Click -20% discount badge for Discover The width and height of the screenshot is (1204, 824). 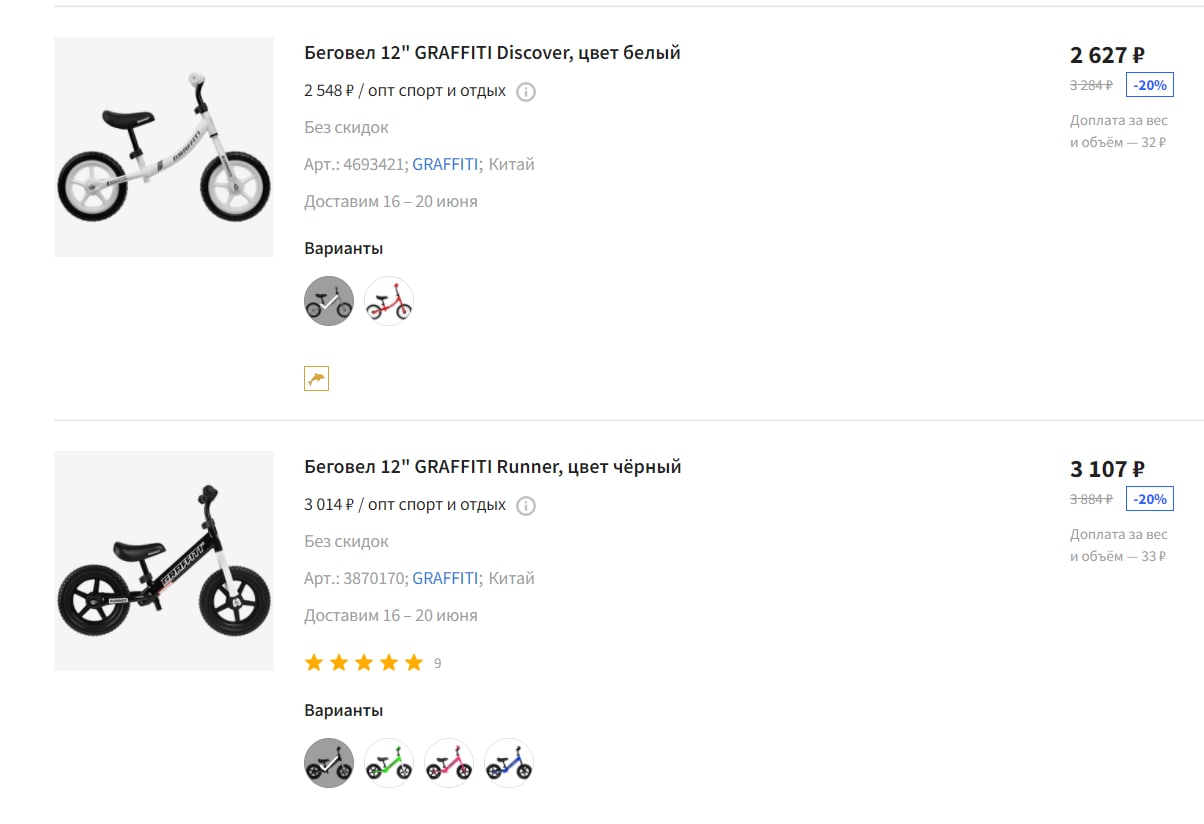click(1150, 85)
